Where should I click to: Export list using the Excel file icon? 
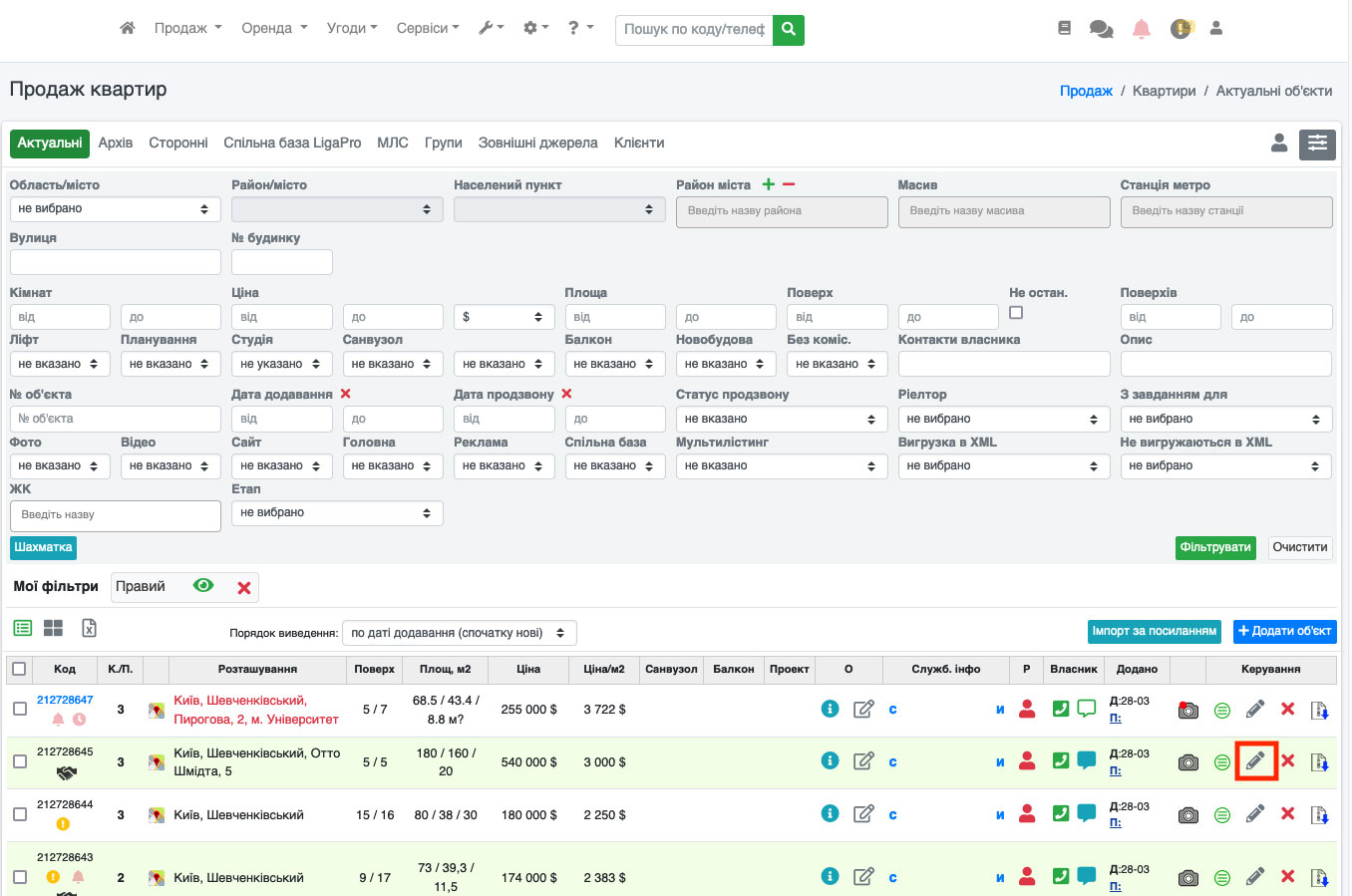click(x=89, y=628)
